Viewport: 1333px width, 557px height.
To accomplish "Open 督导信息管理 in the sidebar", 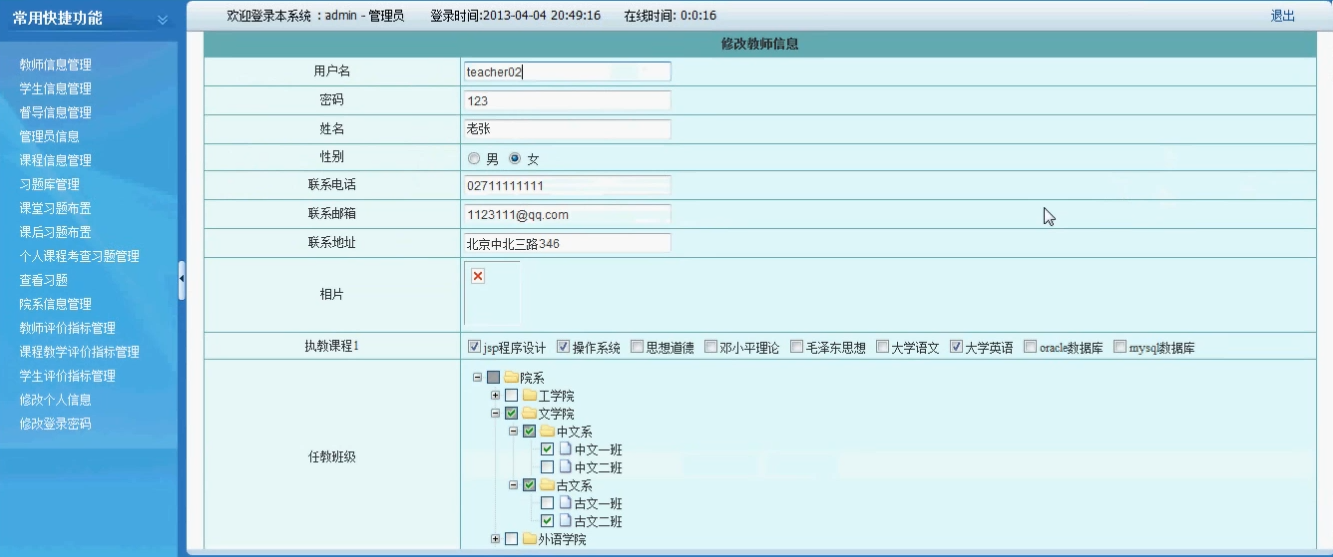I will click(55, 113).
